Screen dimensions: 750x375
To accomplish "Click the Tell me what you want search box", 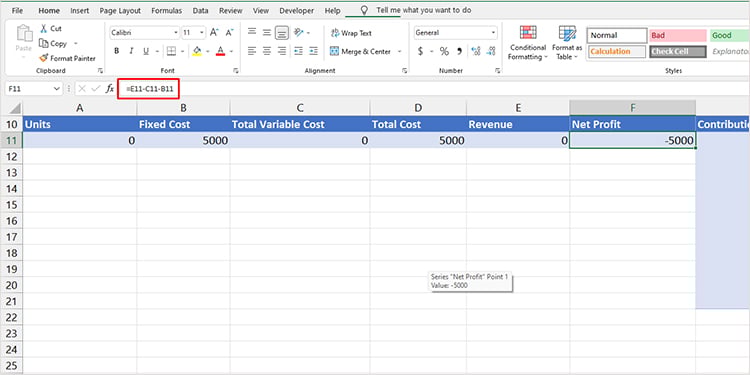I will click(x=424, y=10).
